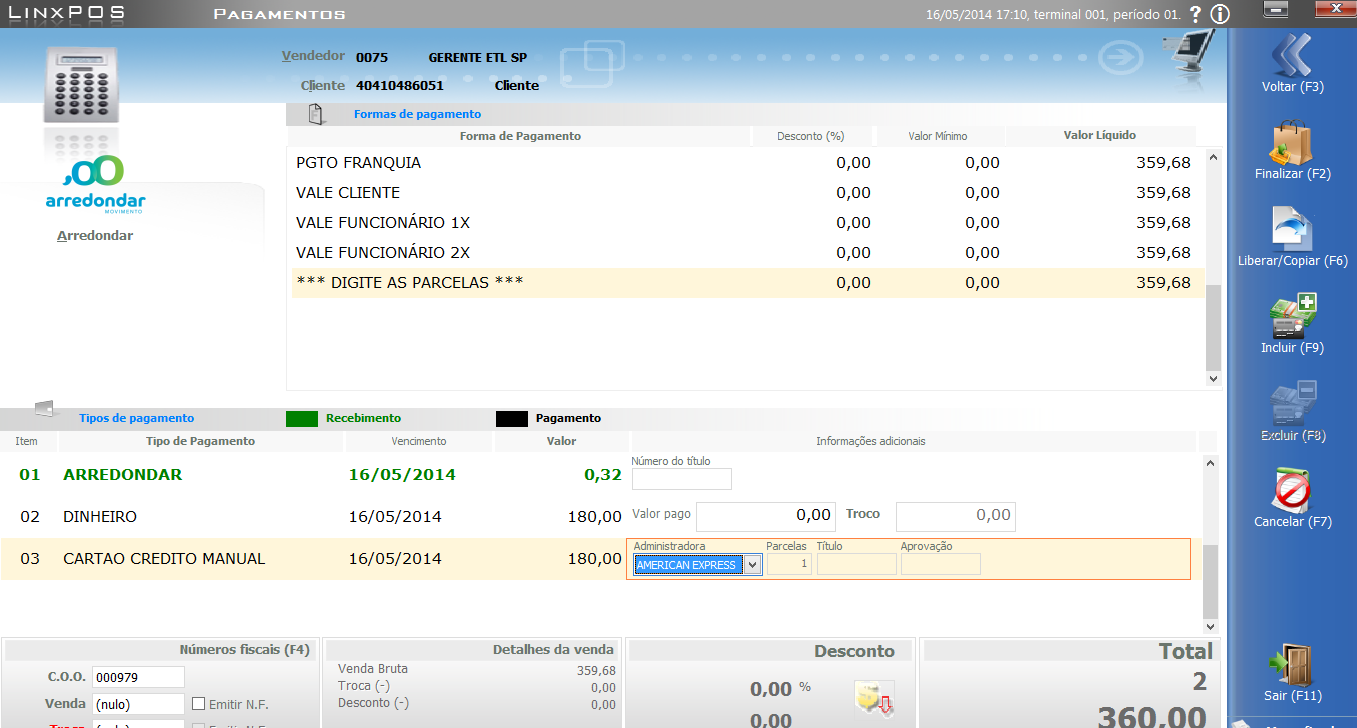Click the Desconto coin icon
Image resolution: width=1357 pixels, height=728 pixels.
[873, 698]
